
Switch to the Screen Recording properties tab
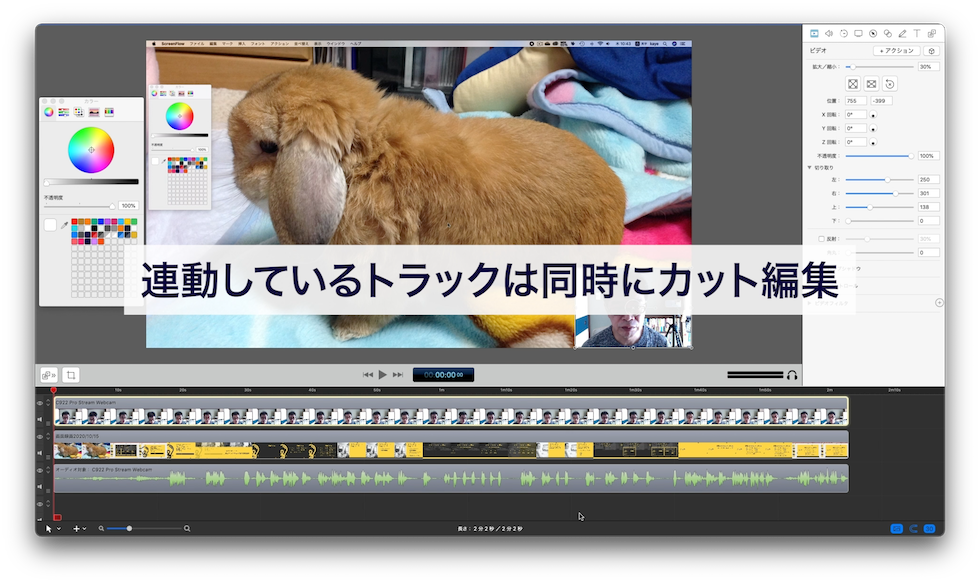click(857, 33)
